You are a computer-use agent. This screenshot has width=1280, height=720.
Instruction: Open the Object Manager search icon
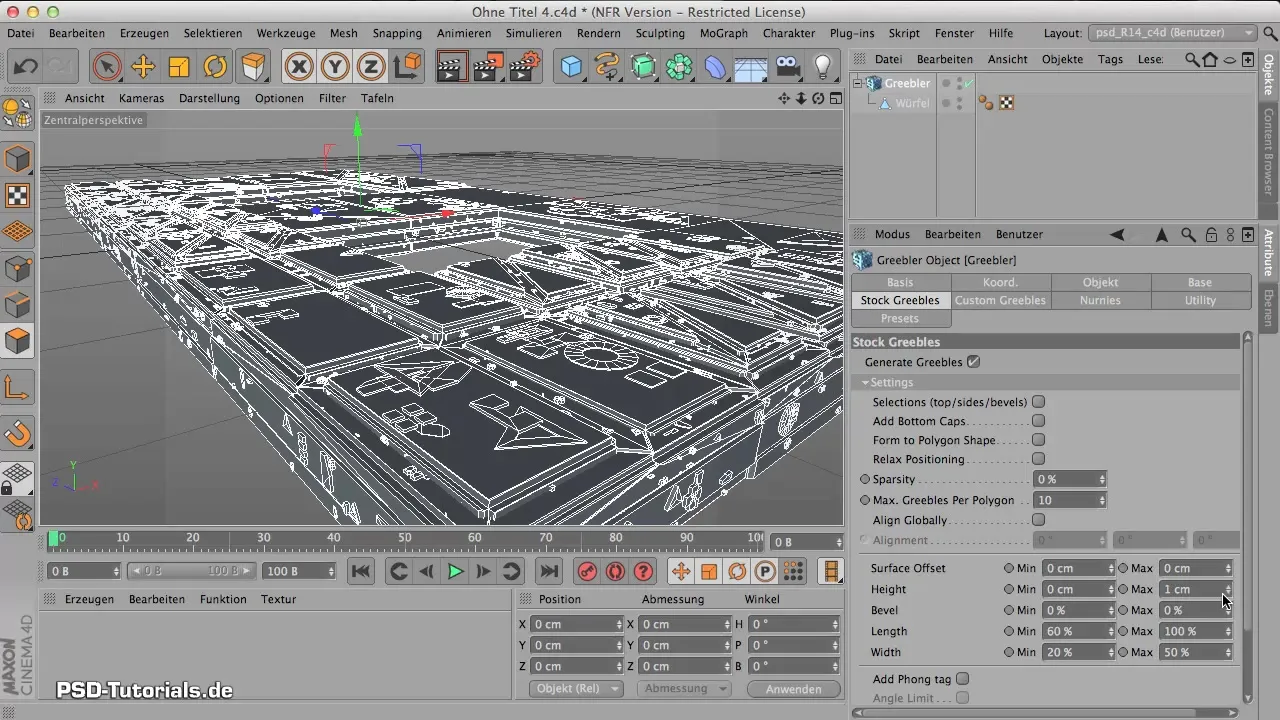(x=1192, y=59)
